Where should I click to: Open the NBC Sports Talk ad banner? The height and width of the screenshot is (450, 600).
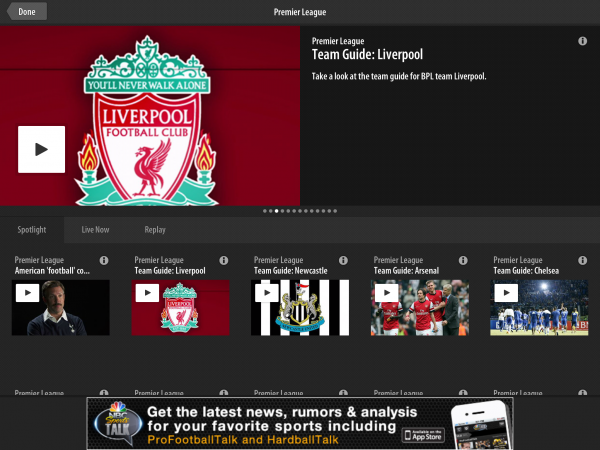coord(300,423)
